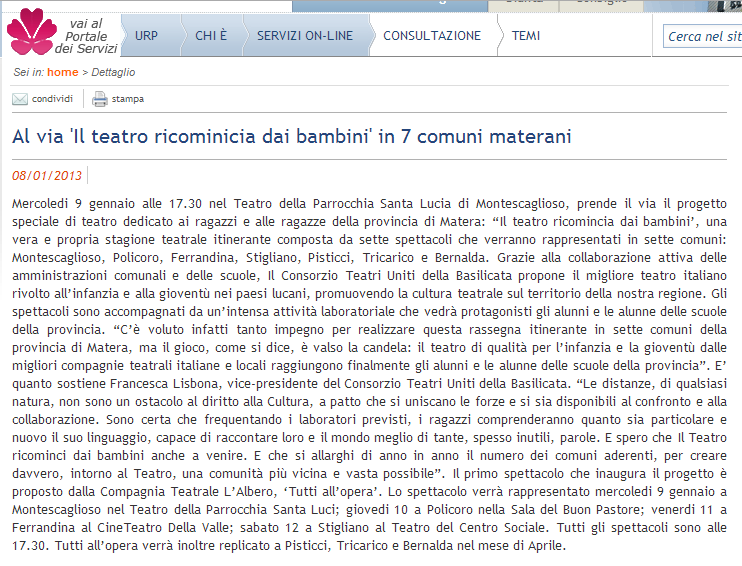This screenshot has width=742, height=566.
Task: Click the date 08/01/2013
Action: click(47, 176)
